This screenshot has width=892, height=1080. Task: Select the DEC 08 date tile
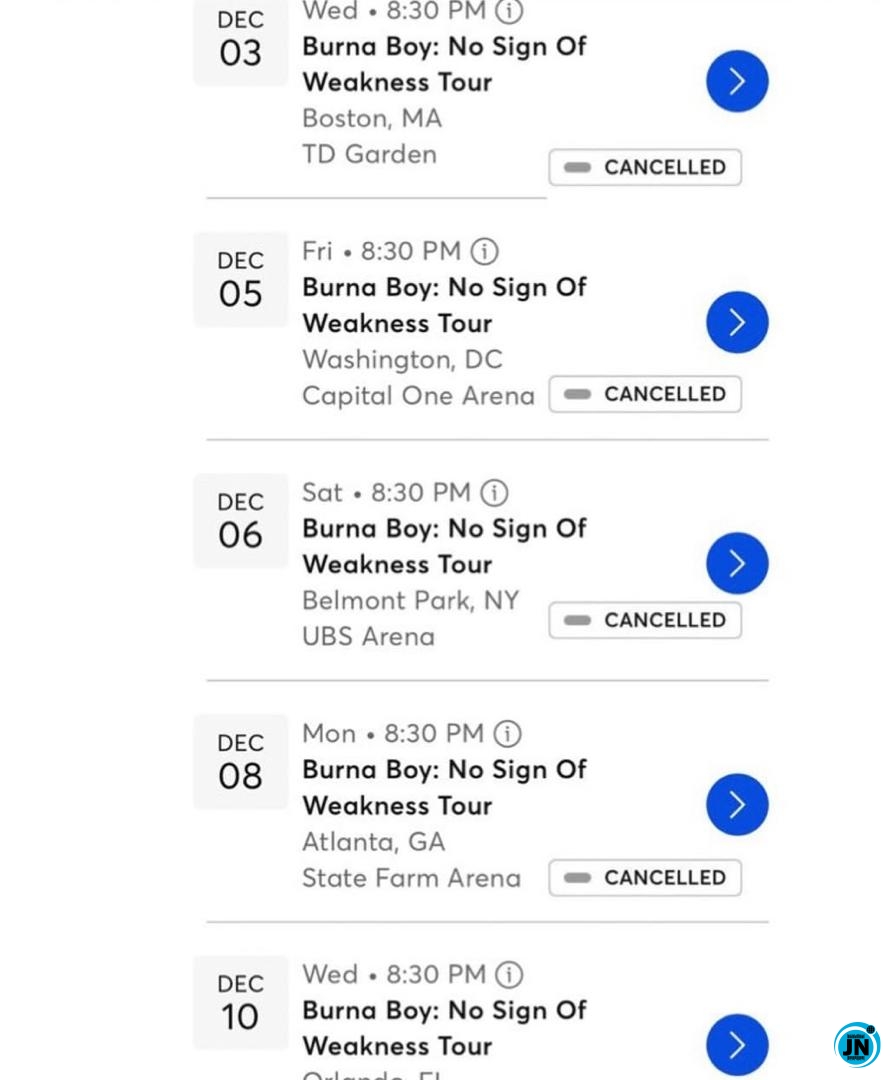tap(240, 762)
